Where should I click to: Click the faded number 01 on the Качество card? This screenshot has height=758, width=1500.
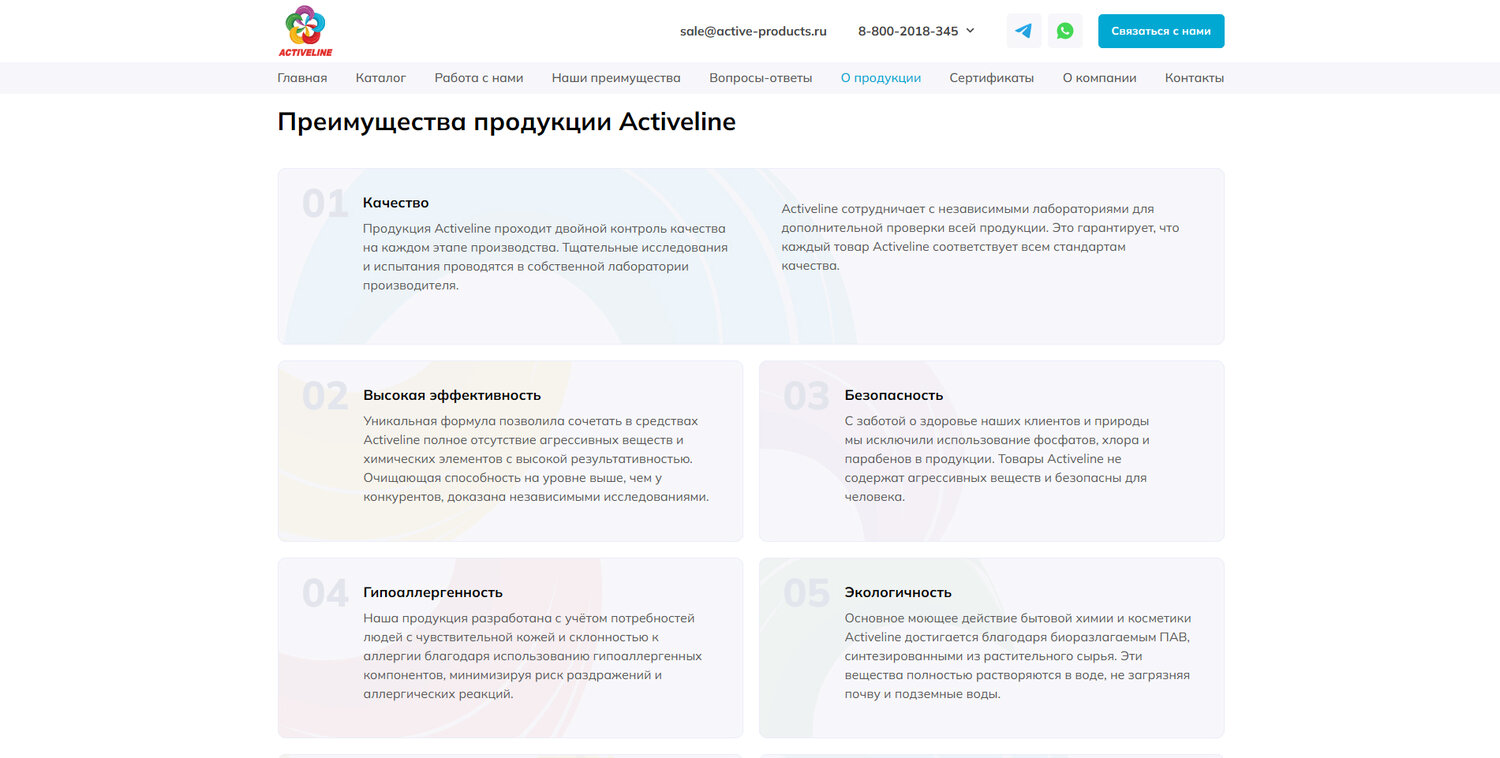[x=325, y=204]
